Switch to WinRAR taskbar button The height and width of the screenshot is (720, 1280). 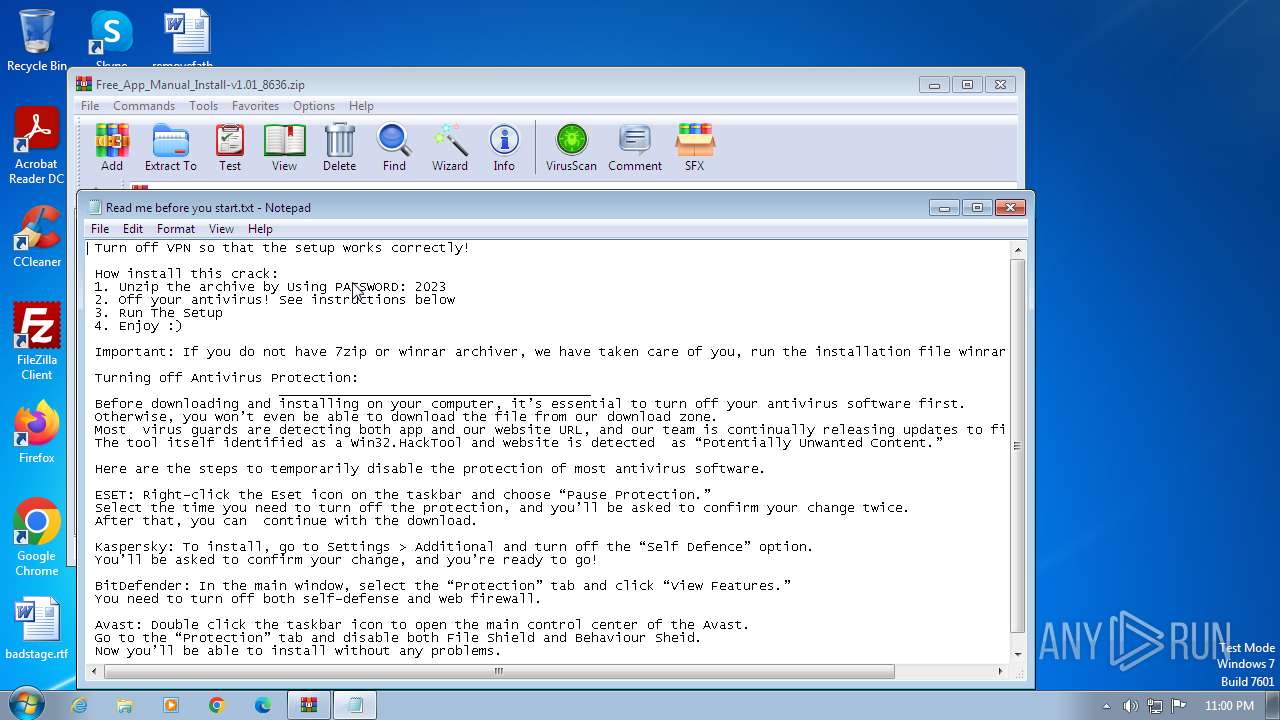coord(309,705)
